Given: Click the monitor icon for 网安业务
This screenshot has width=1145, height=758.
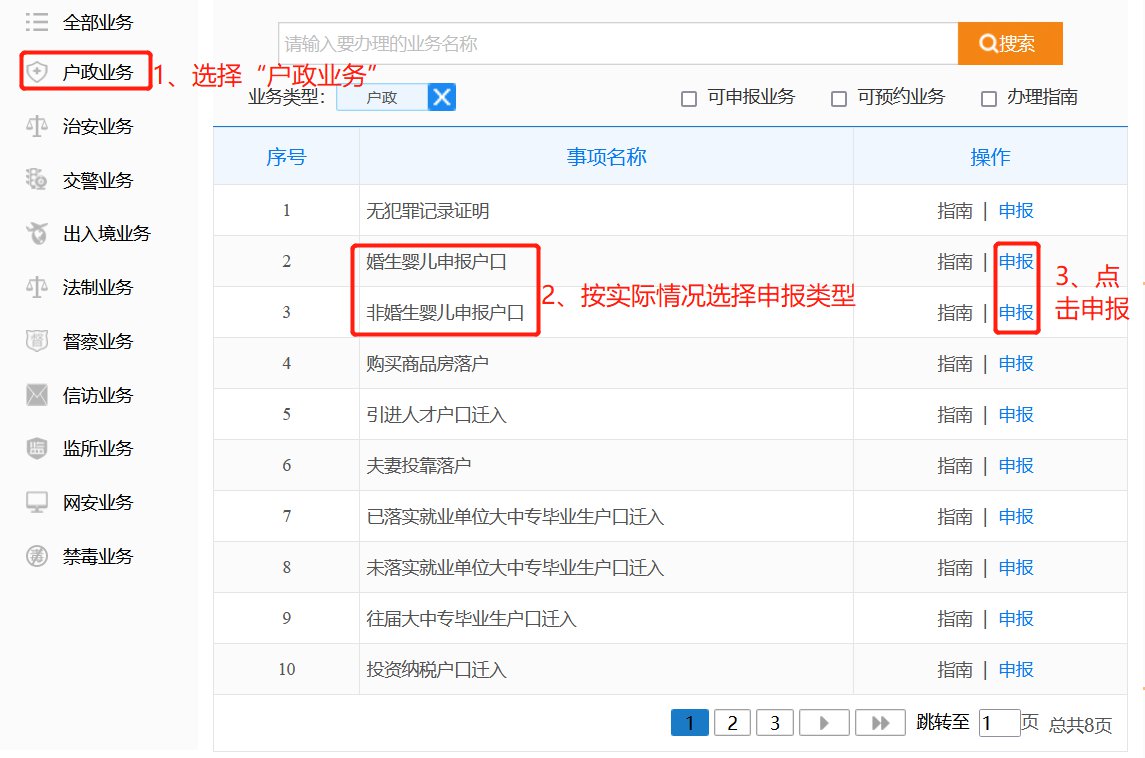Looking at the screenshot, I should 37,502.
